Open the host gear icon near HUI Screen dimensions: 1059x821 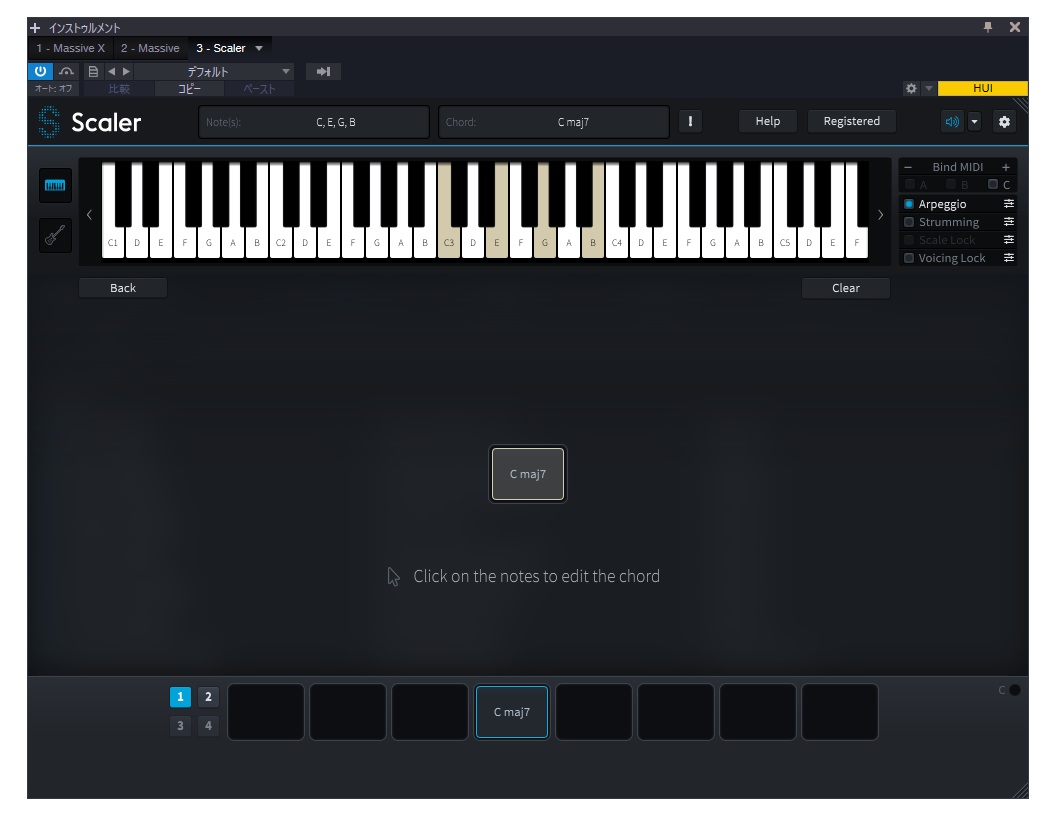911,88
